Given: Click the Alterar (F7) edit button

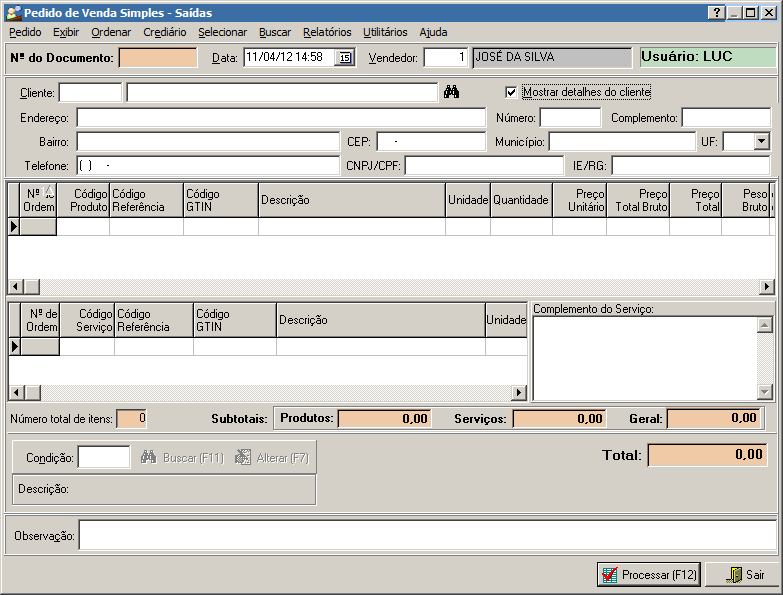Looking at the screenshot, I should (272, 458).
